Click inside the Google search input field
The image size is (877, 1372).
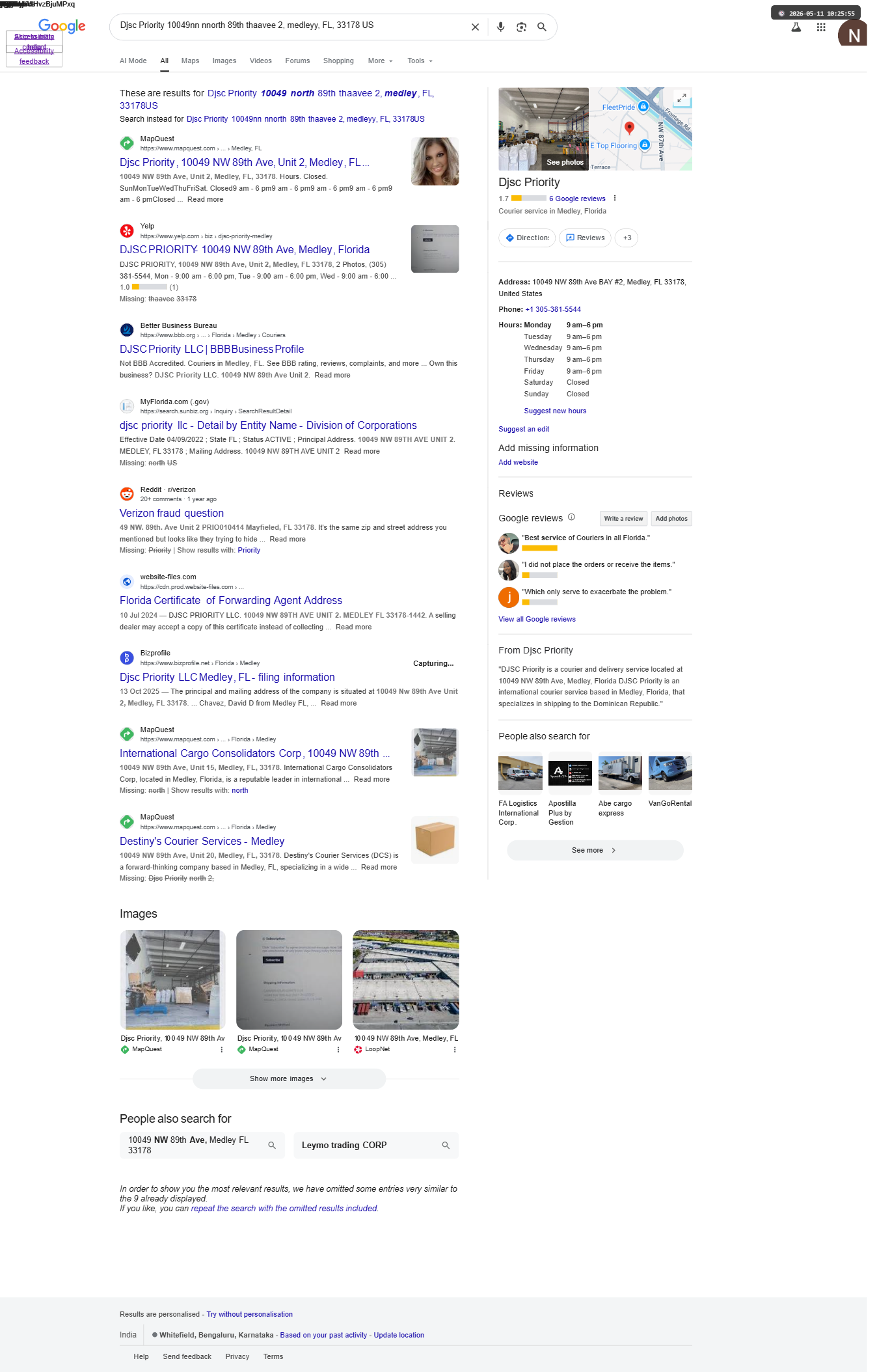point(291,26)
